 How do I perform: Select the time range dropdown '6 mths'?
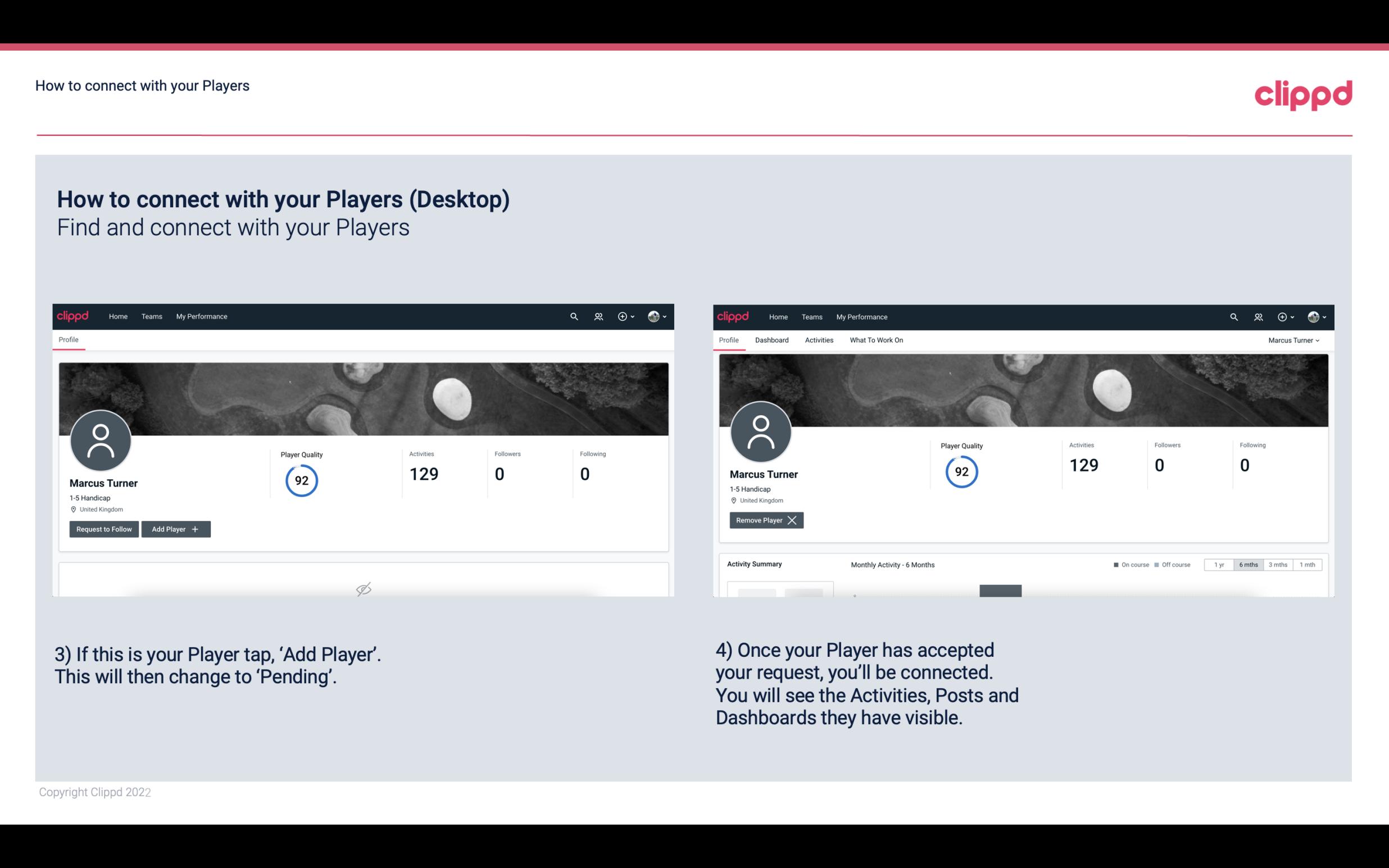click(x=1247, y=564)
